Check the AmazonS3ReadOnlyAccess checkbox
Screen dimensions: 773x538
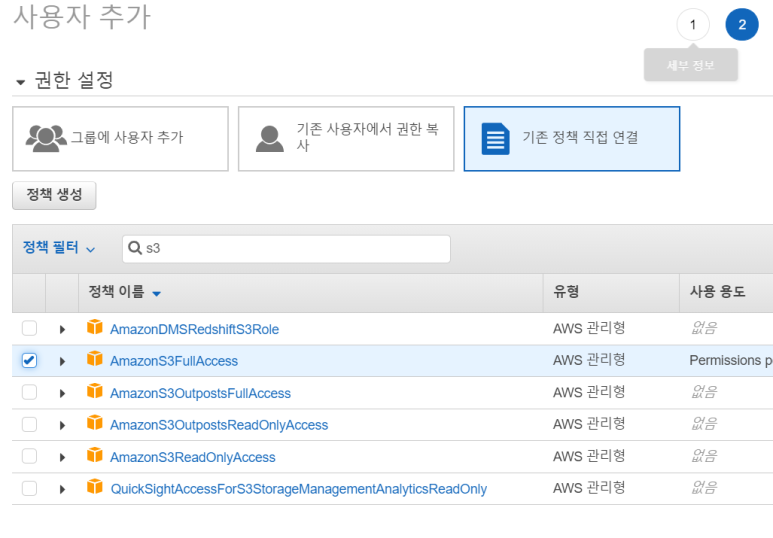click(30, 457)
